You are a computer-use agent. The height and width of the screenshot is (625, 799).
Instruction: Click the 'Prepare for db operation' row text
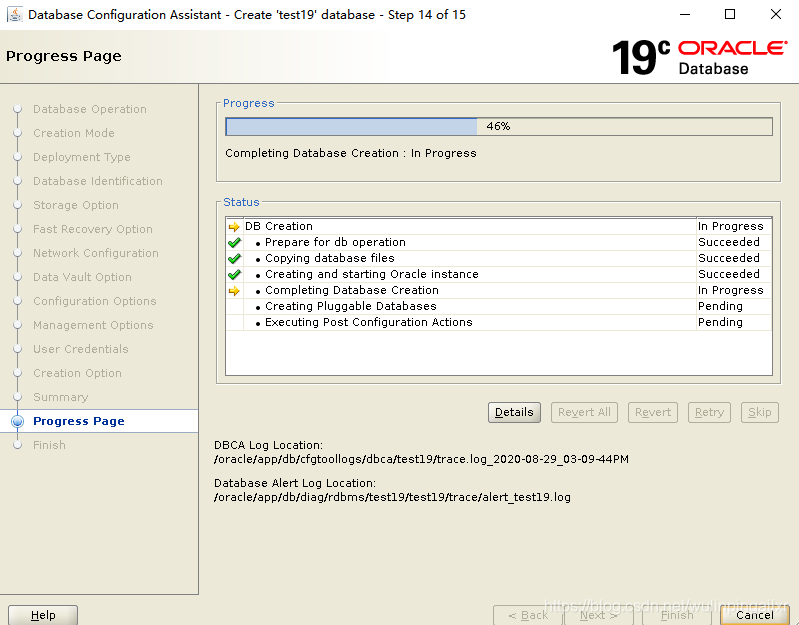coord(335,242)
